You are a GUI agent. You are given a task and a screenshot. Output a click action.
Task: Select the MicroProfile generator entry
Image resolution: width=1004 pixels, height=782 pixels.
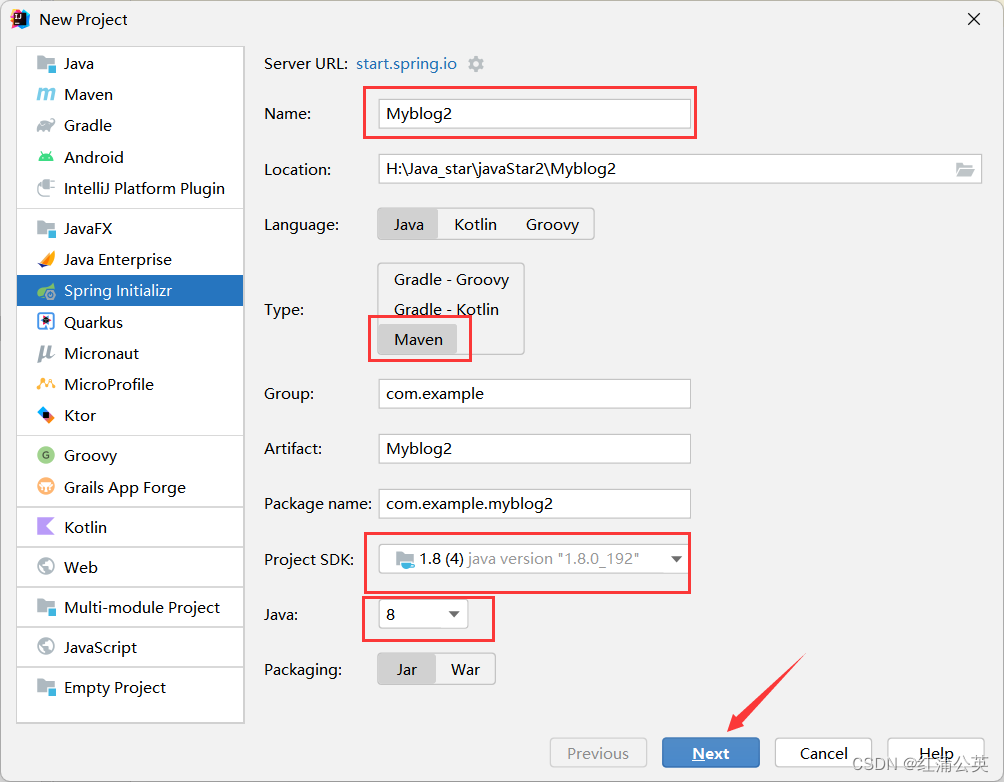tap(130, 384)
